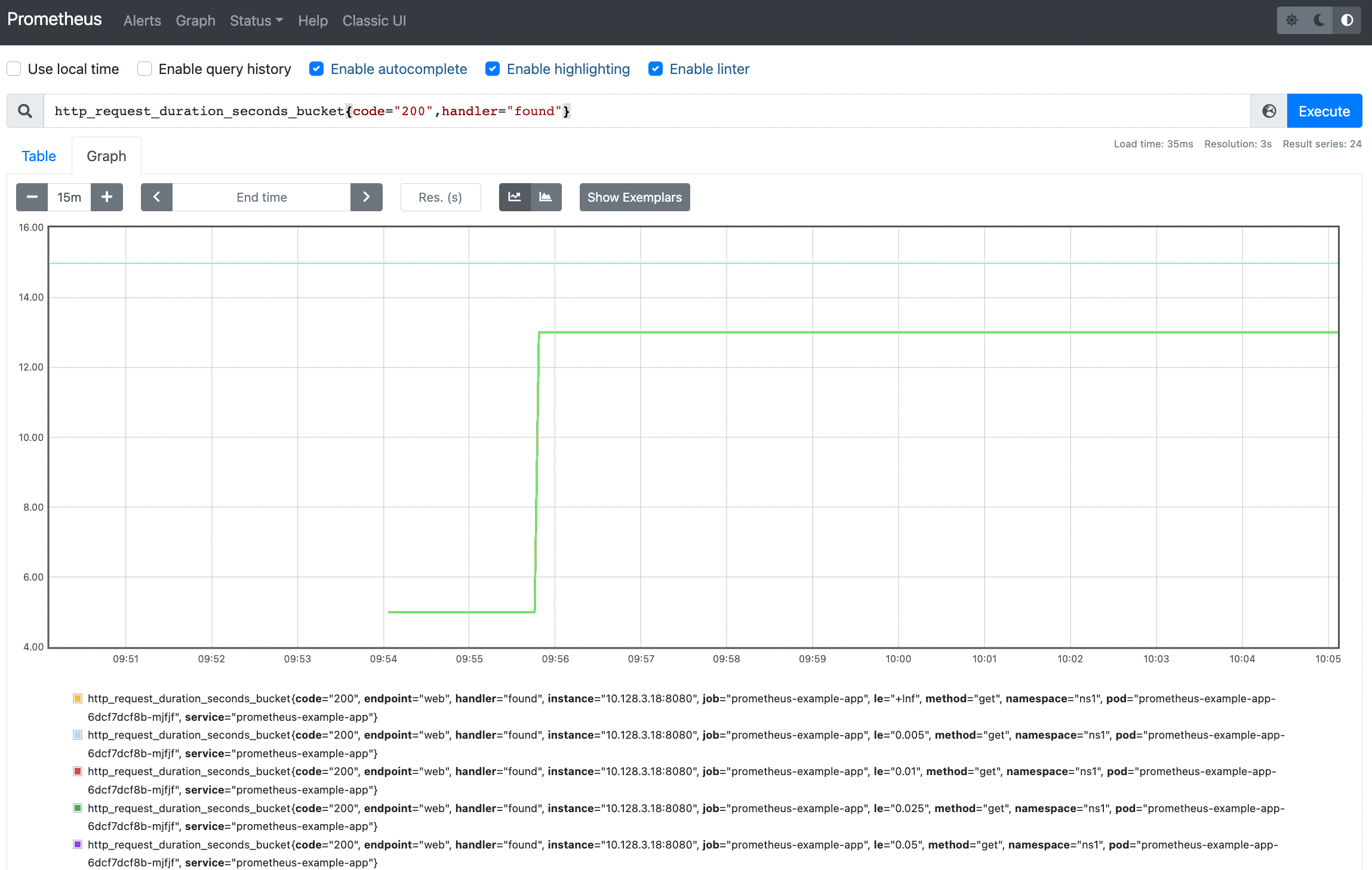Image resolution: width=1372 pixels, height=870 pixels.
Task: Go to the next end time
Action: (367, 198)
